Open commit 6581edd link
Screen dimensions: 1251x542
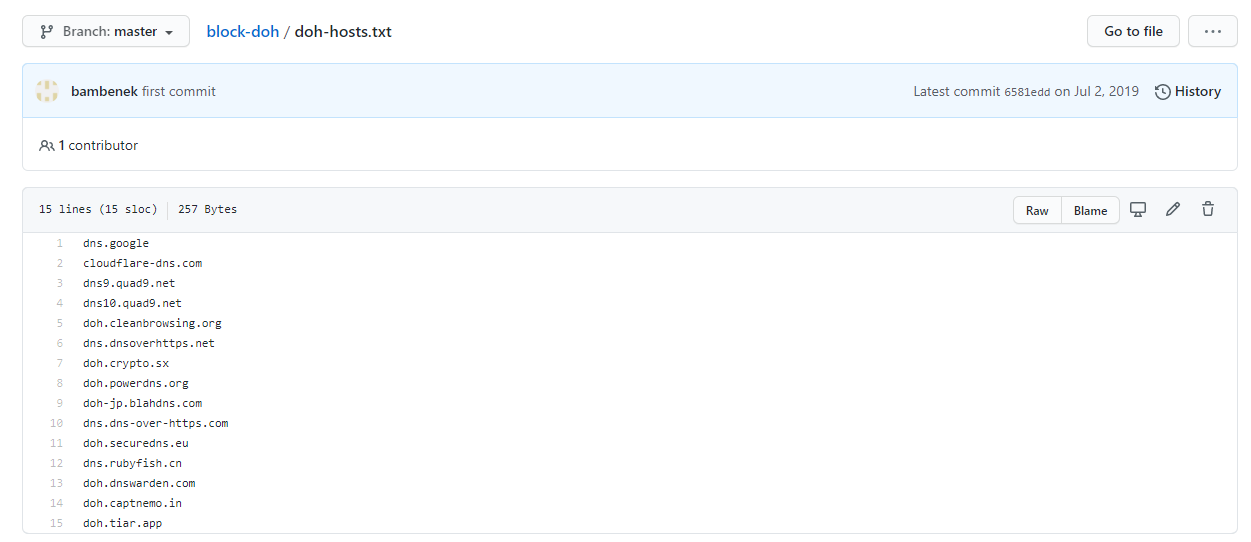click(1027, 91)
